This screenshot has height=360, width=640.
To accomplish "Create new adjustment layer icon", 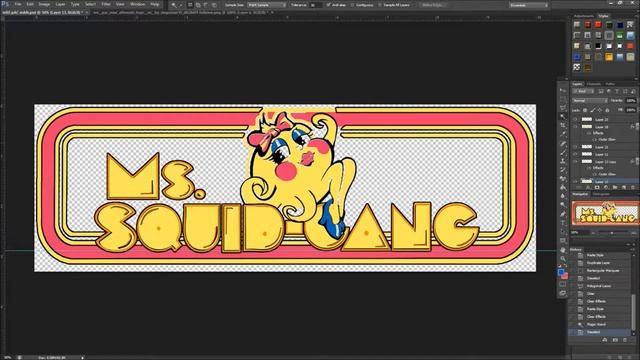I will click(x=606, y=187).
